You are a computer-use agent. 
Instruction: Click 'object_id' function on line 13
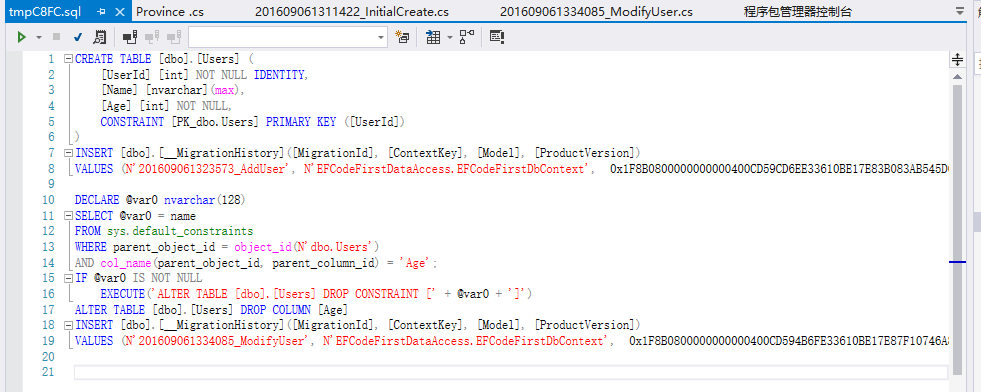[263, 247]
